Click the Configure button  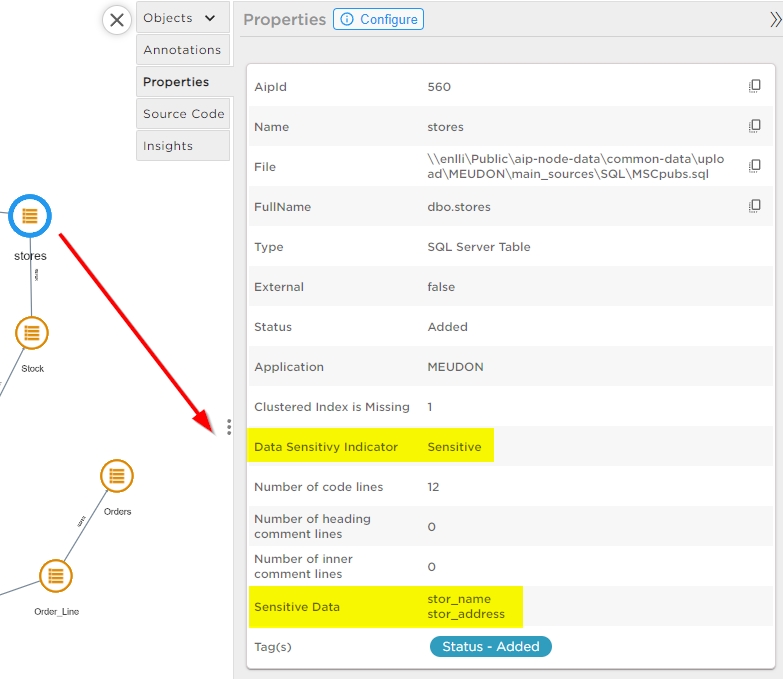[x=378, y=19]
